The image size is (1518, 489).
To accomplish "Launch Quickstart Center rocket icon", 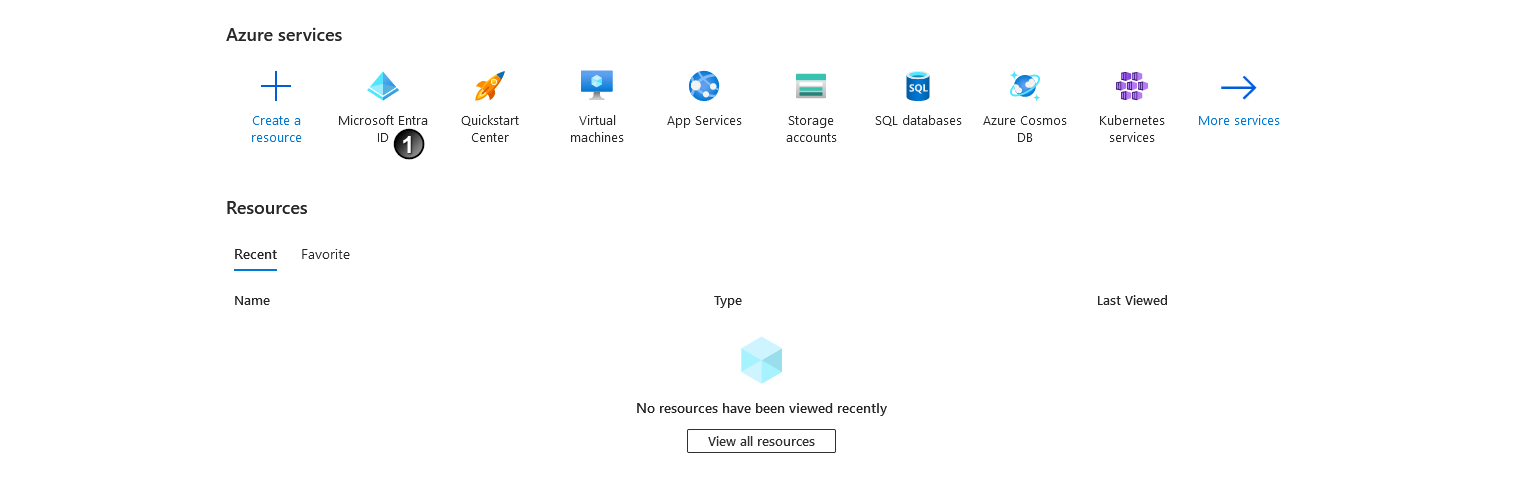I will [x=490, y=86].
